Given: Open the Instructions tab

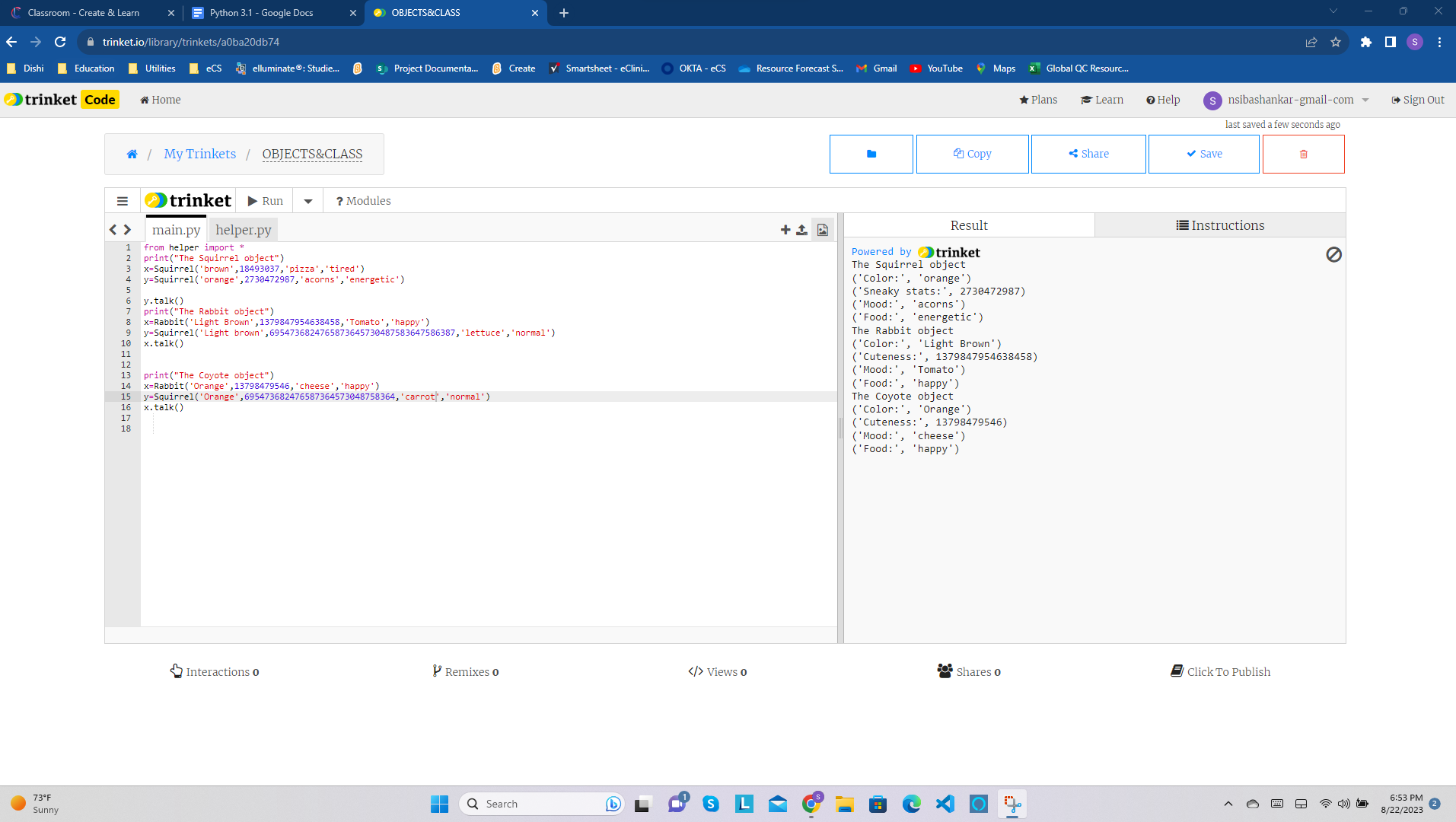Looking at the screenshot, I should click(x=1220, y=225).
